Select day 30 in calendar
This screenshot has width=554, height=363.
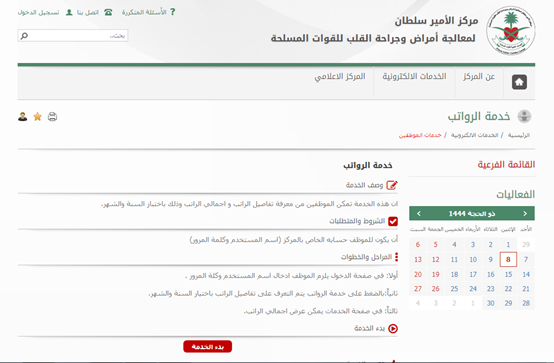point(490,303)
